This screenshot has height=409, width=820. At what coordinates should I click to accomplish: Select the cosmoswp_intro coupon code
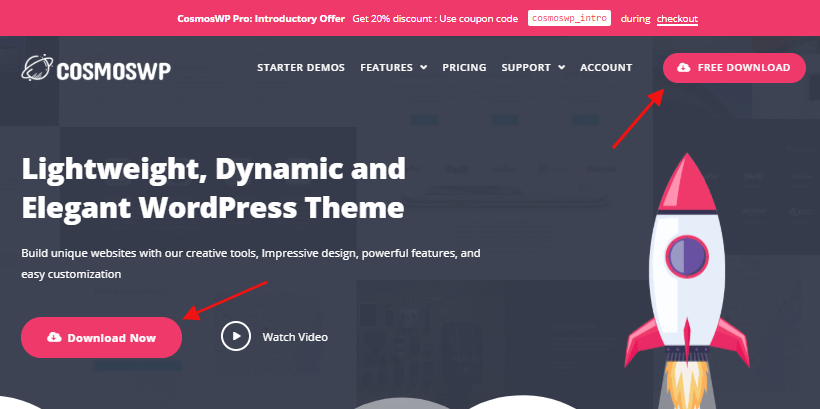(x=570, y=18)
